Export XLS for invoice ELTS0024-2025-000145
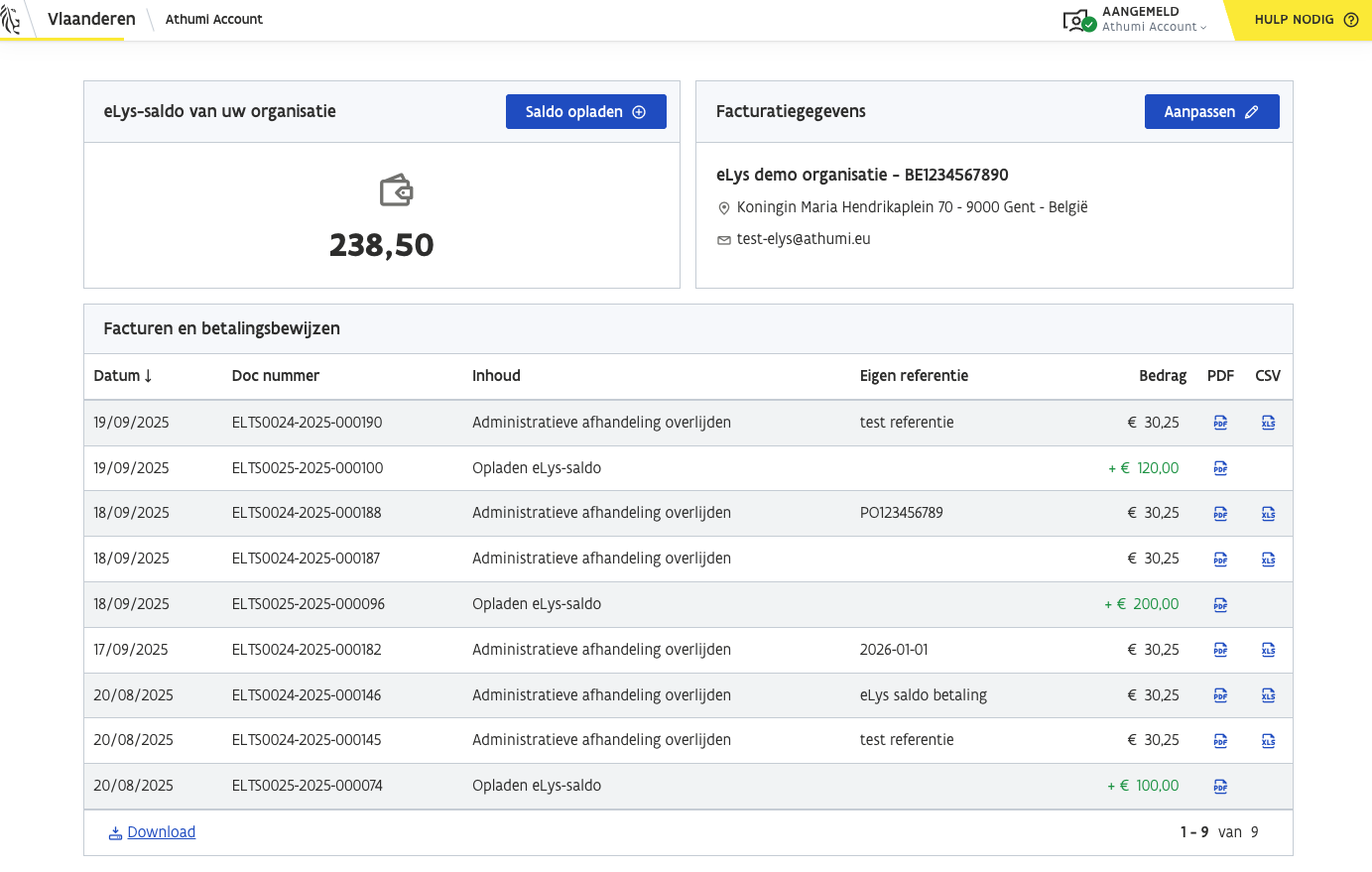Image resolution: width=1372 pixels, height=872 pixels. tap(1268, 741)
